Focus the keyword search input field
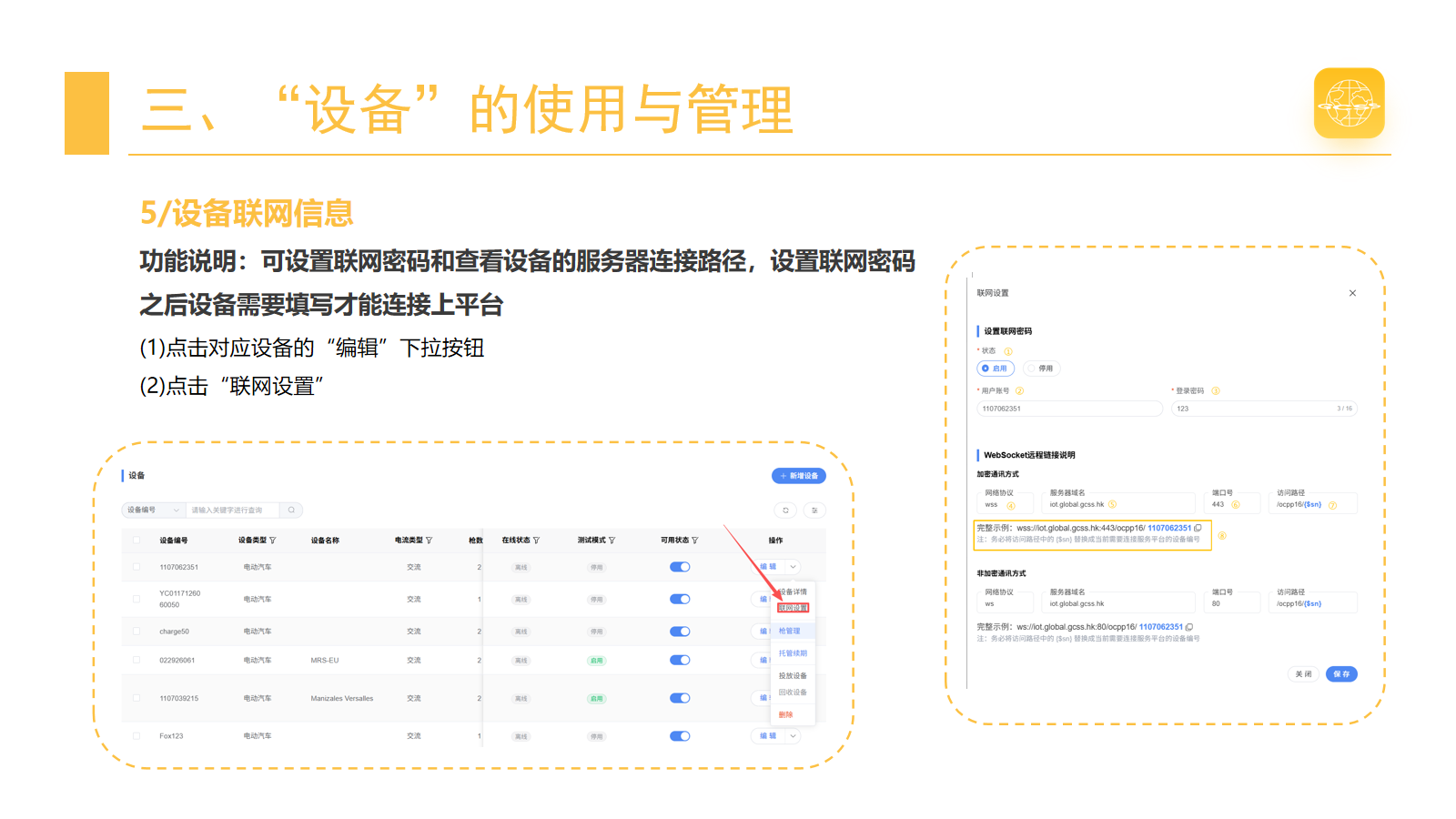This screenshot has width=1456, height=819. (233, 511)
